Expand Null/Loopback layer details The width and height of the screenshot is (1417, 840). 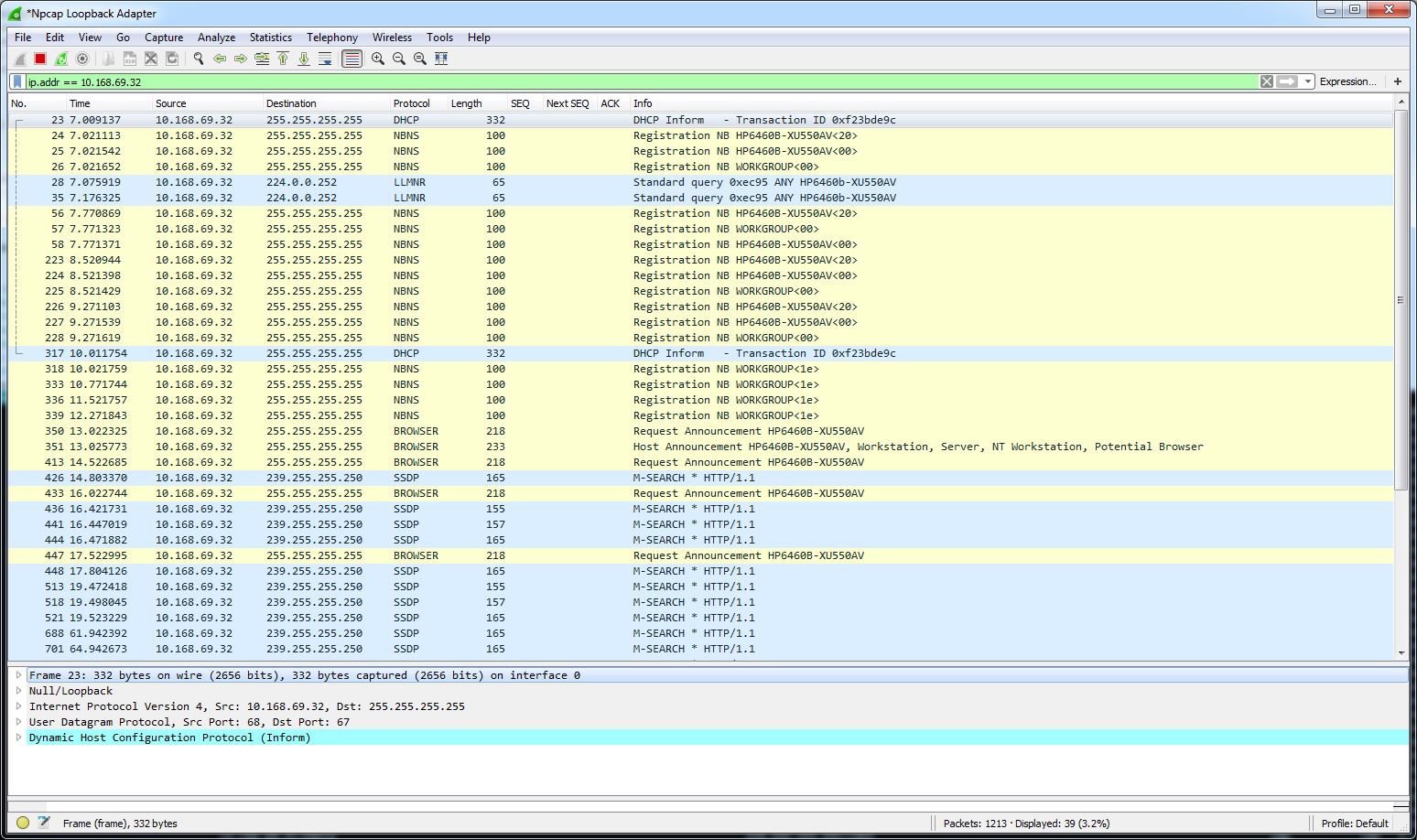[18, 691]
